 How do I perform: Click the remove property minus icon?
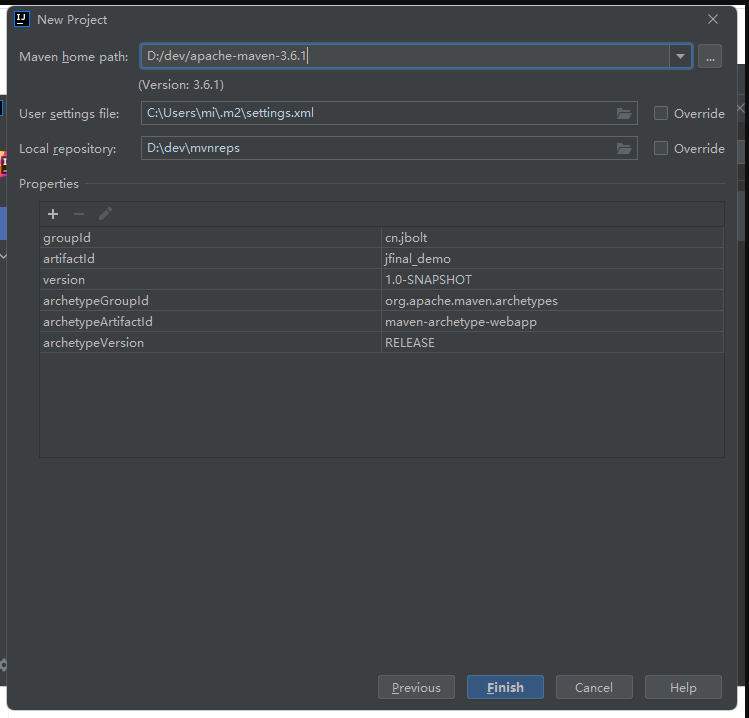tap(79, 214)
